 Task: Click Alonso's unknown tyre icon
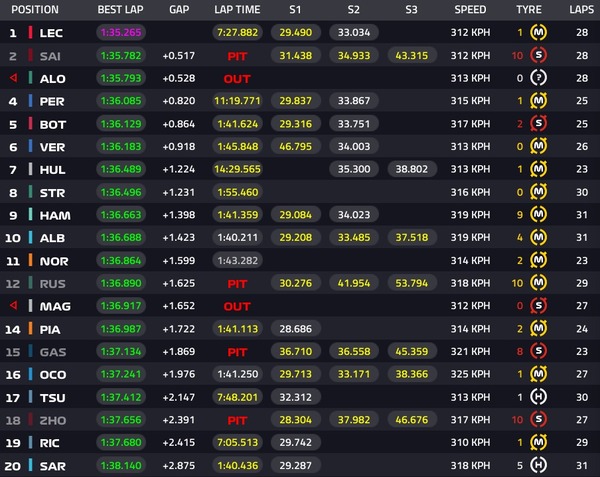538,78
